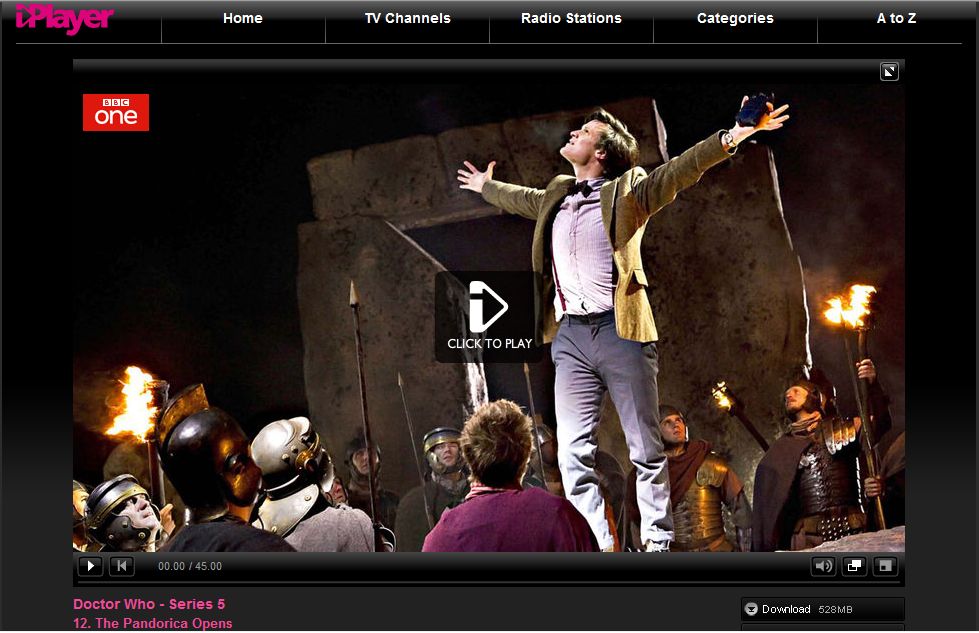Click the expand player icon at top-right
The width and height of the screenshot is (979, 633).
(x=889, y=71)
